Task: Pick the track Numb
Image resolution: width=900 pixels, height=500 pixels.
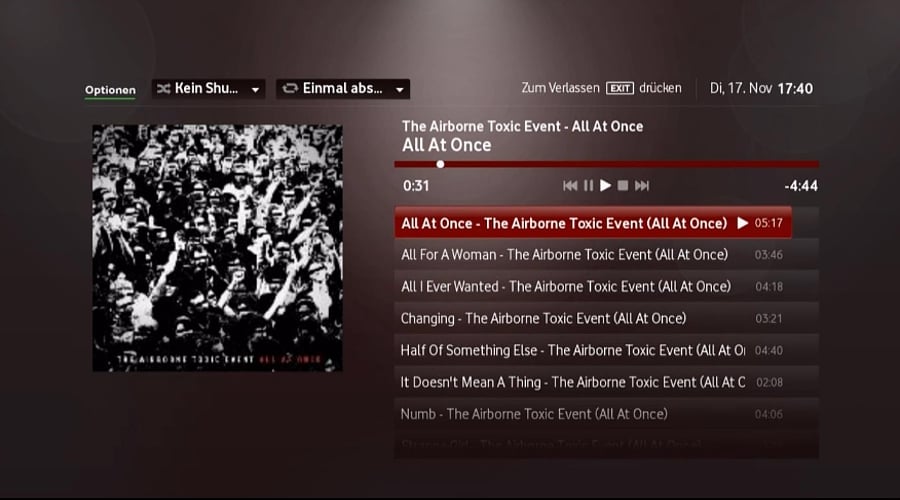Action: point(606,414)
